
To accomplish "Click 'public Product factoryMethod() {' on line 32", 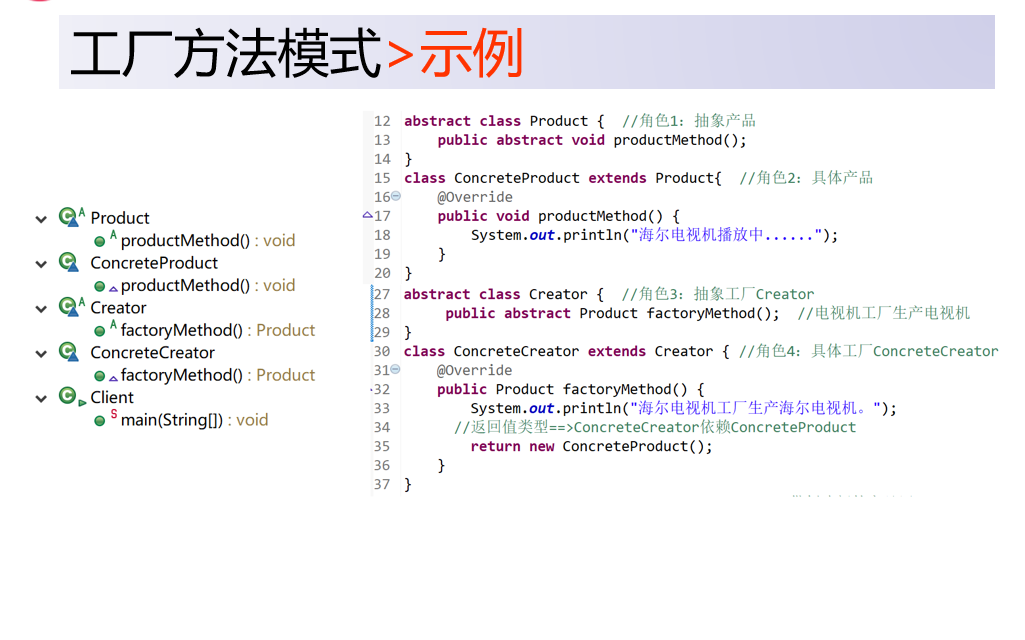I will (x=571, y=390).
